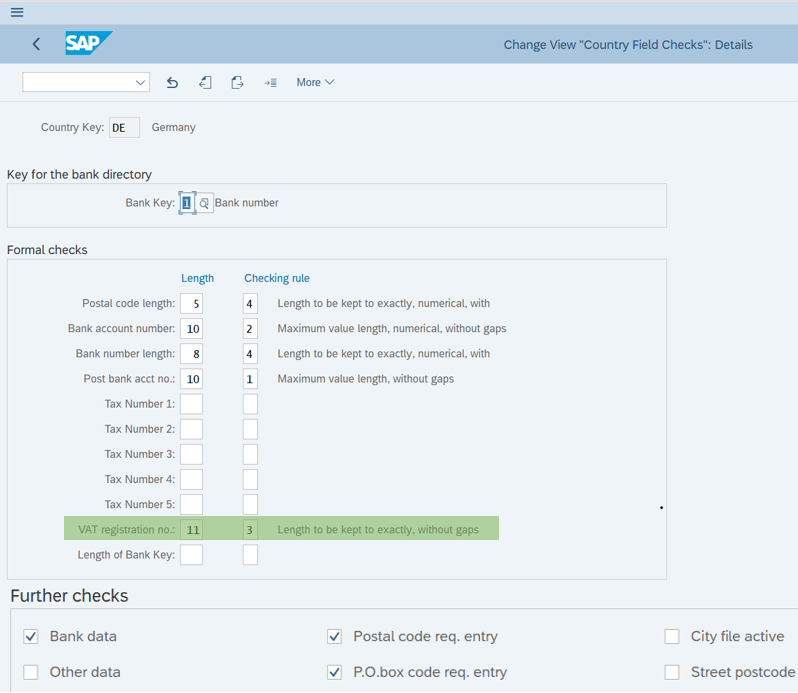Click the Tax Number 1 length field
The width and height of the screenshot is (798, 693).
191,404
